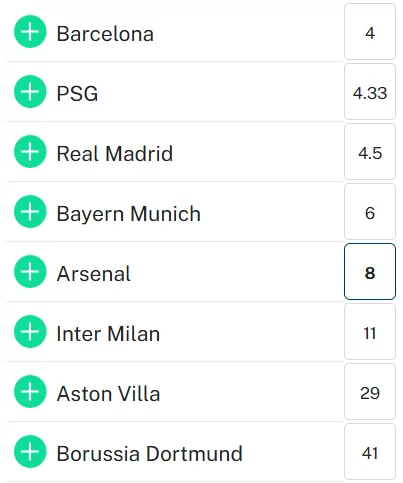This screenshot has height=483, width=403.
Task: Choose the Aston Villa 29 odds box
Action: click(370, 392)
